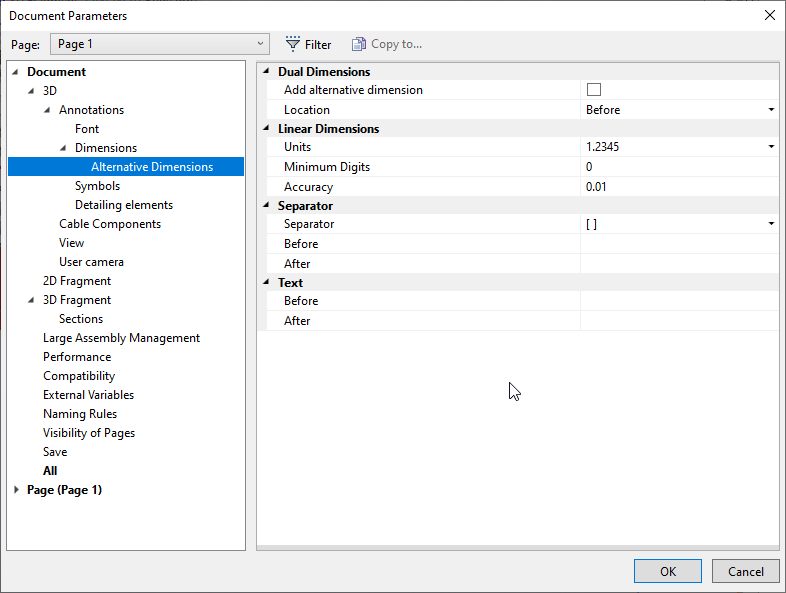Select User camera tree item
Image resolution: width=786 pixels, height=593 pixels.
point(91,262)
